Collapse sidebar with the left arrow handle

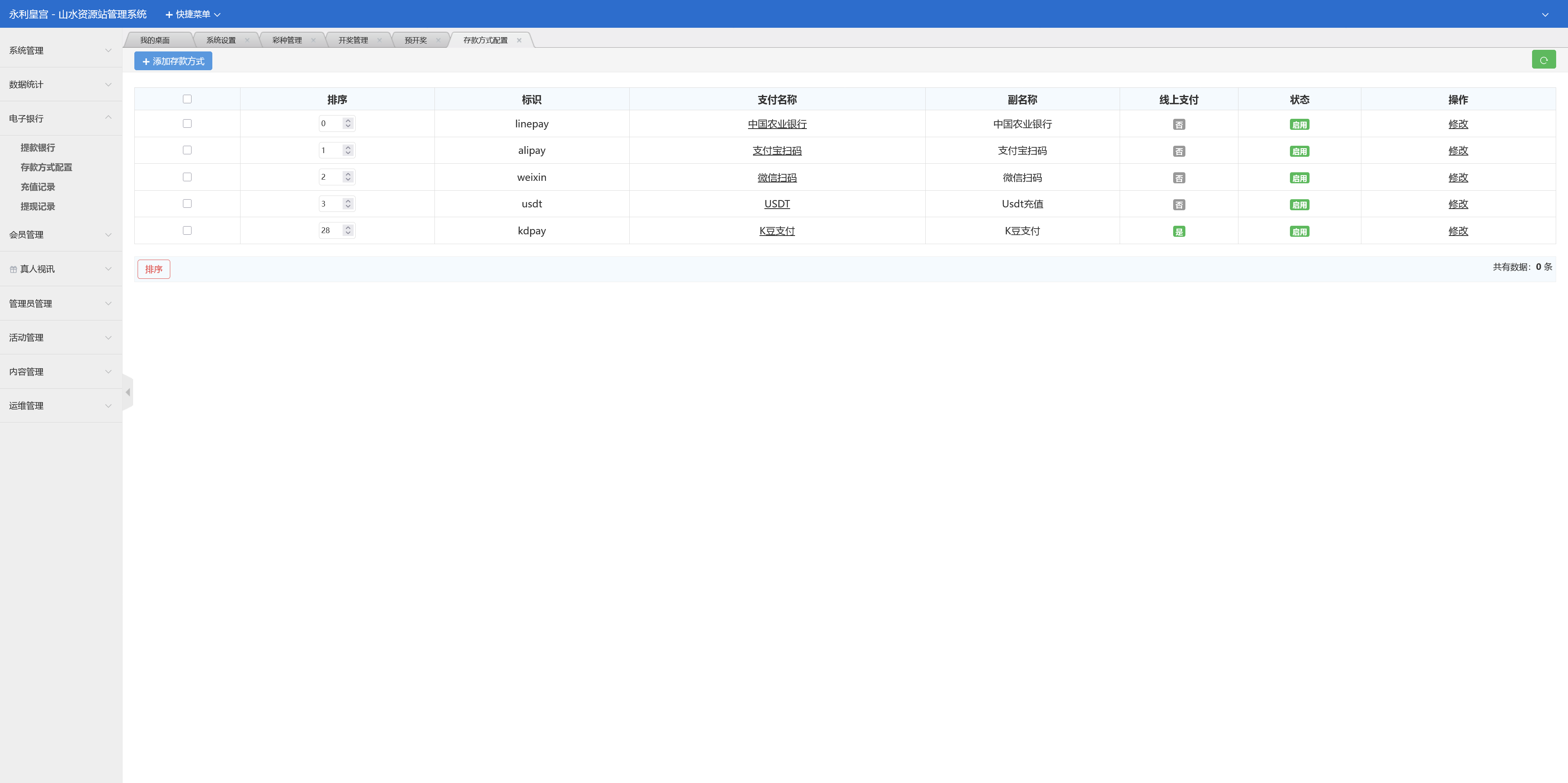click(128, 392)
